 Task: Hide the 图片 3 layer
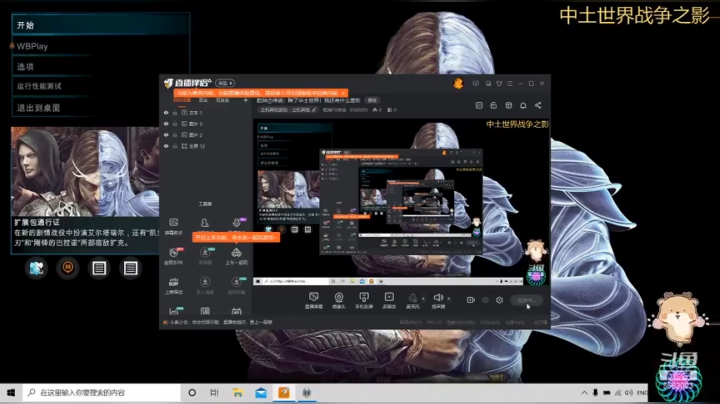coord(166,123)
